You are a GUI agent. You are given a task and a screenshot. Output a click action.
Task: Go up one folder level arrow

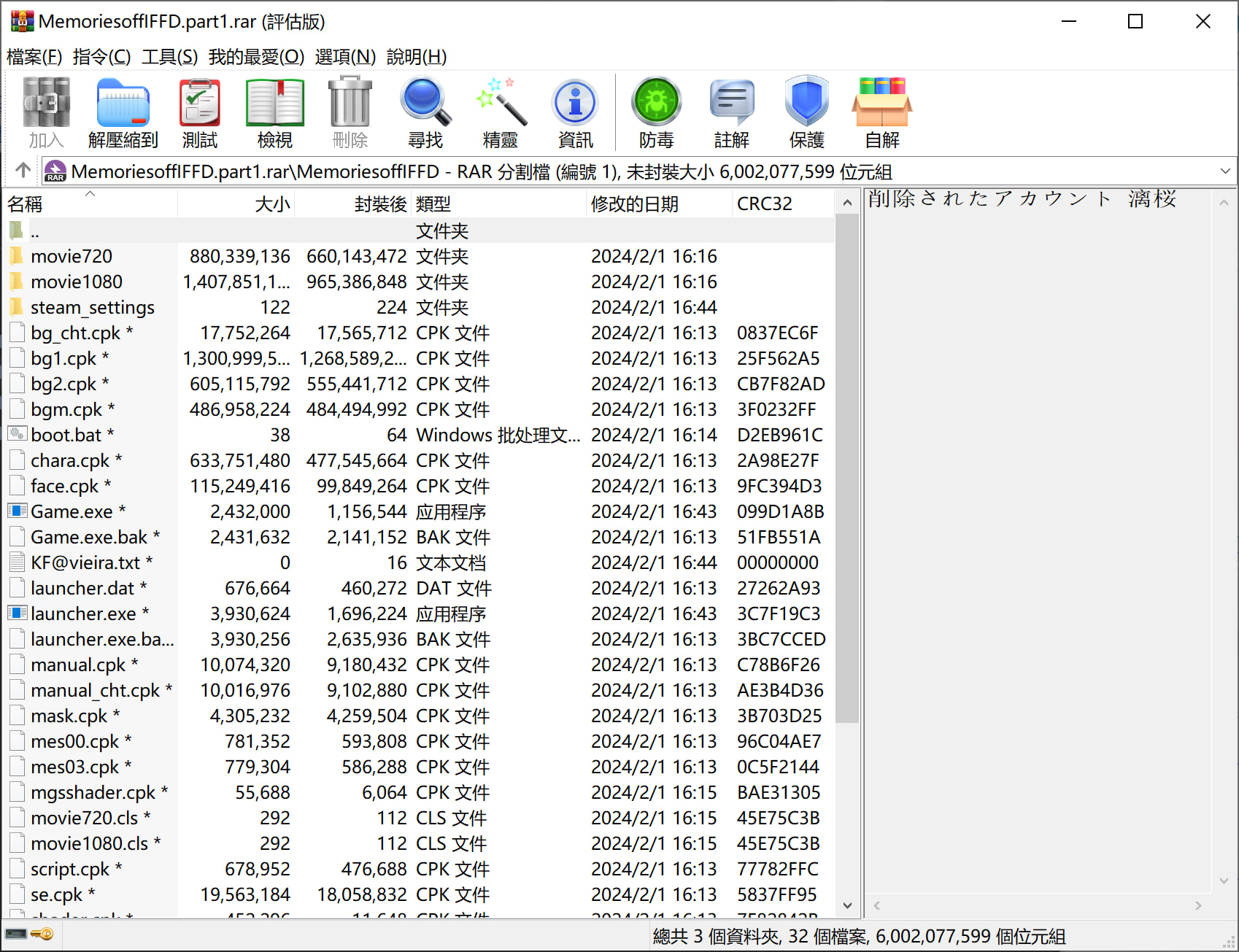[x=23, y=171]
